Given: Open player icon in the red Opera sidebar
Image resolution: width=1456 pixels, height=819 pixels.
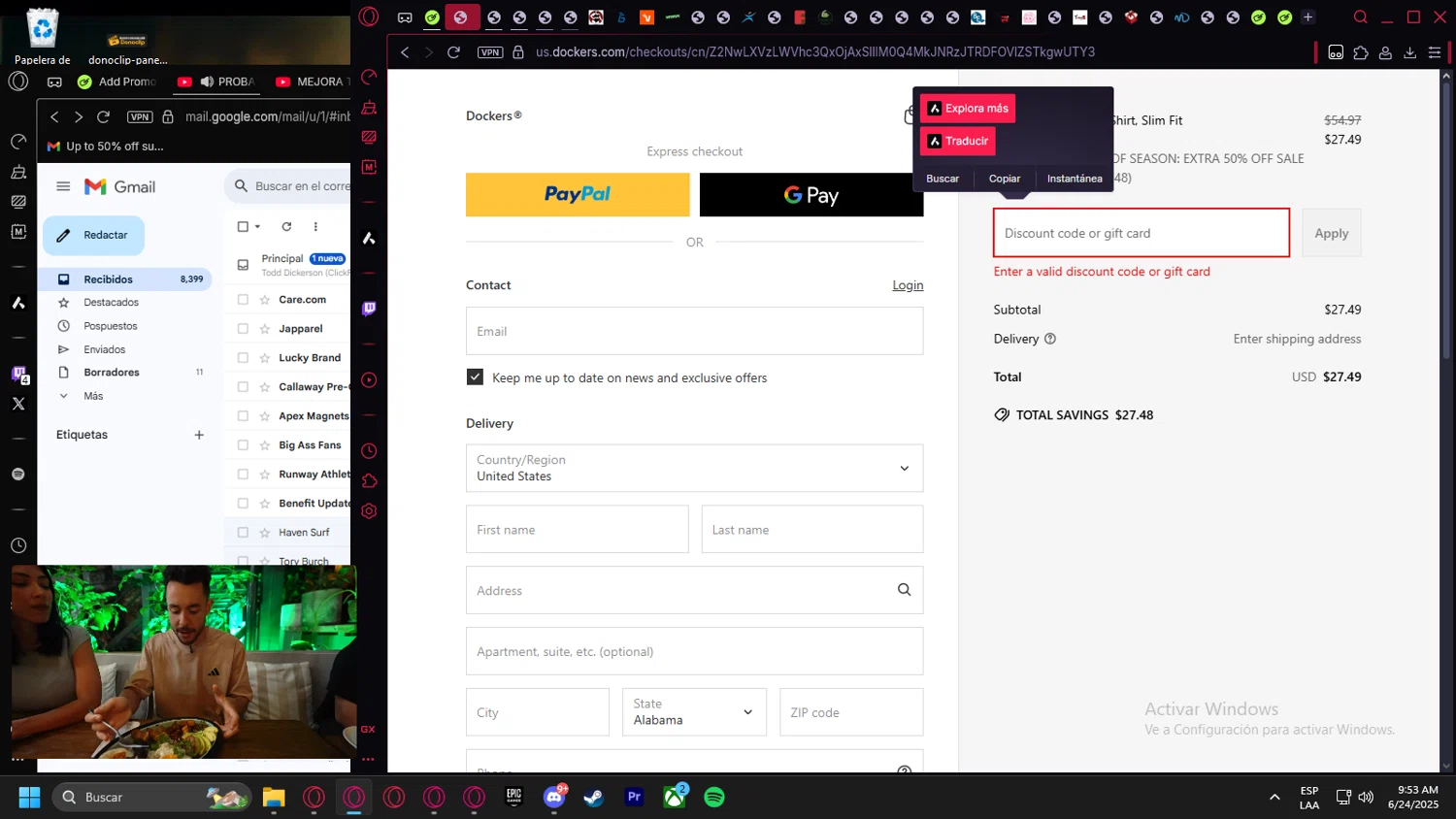Looking at the screenshot, I should point(369,380).
